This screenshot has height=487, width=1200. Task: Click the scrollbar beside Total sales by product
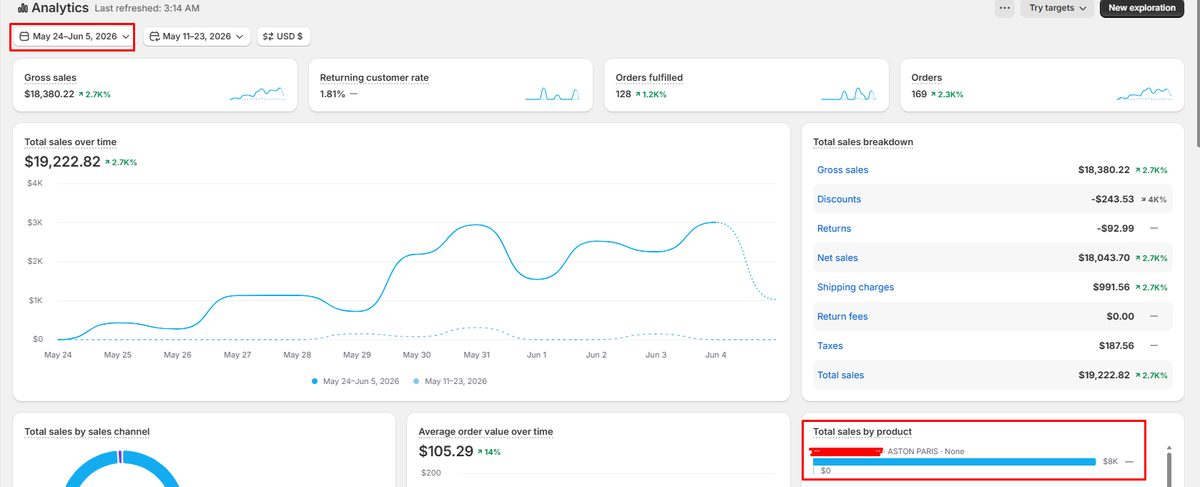1168,467
